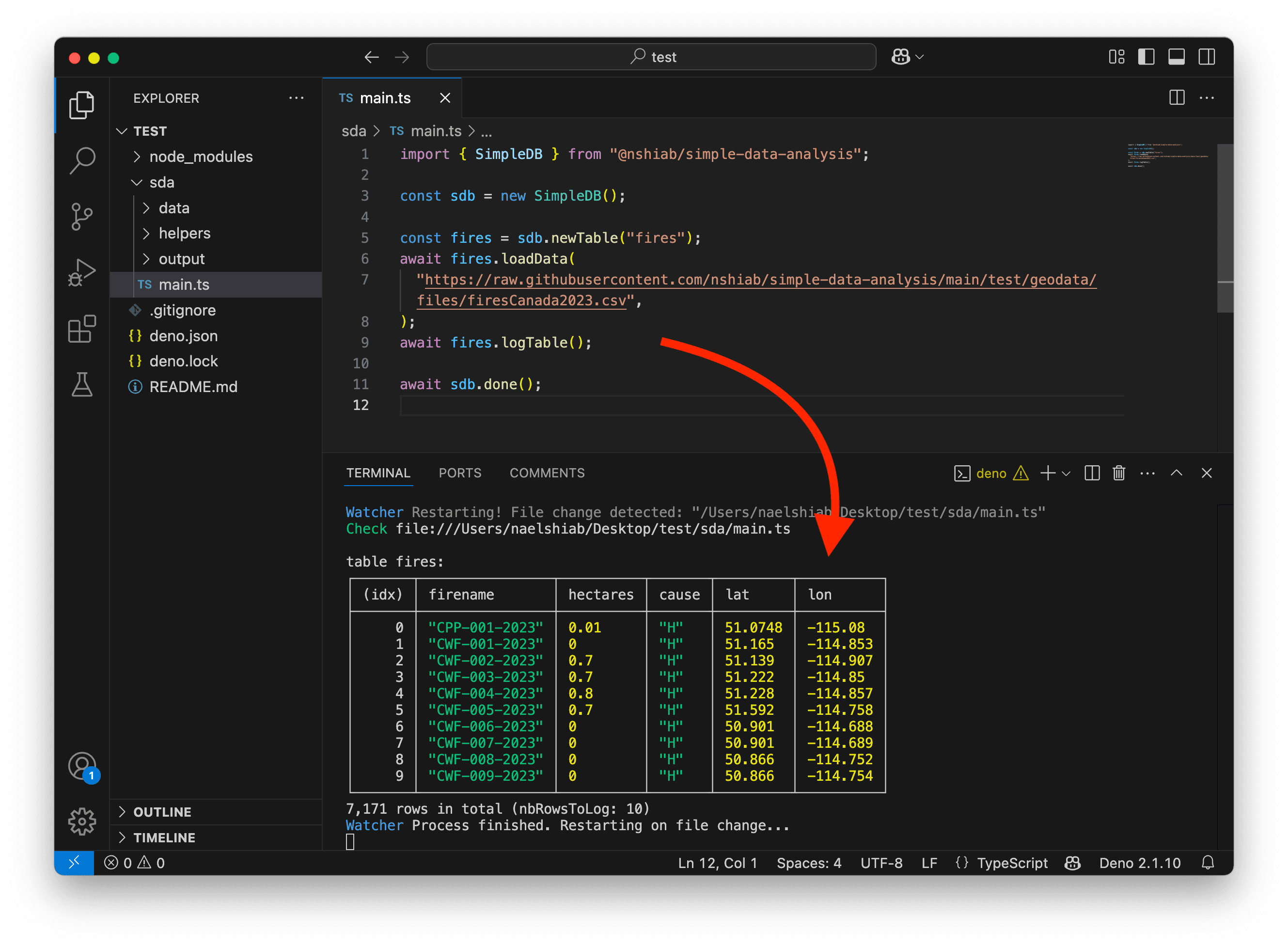Open the Extensions view
This screenshot has width=1288, height=947.
click(x=81, y=329)
